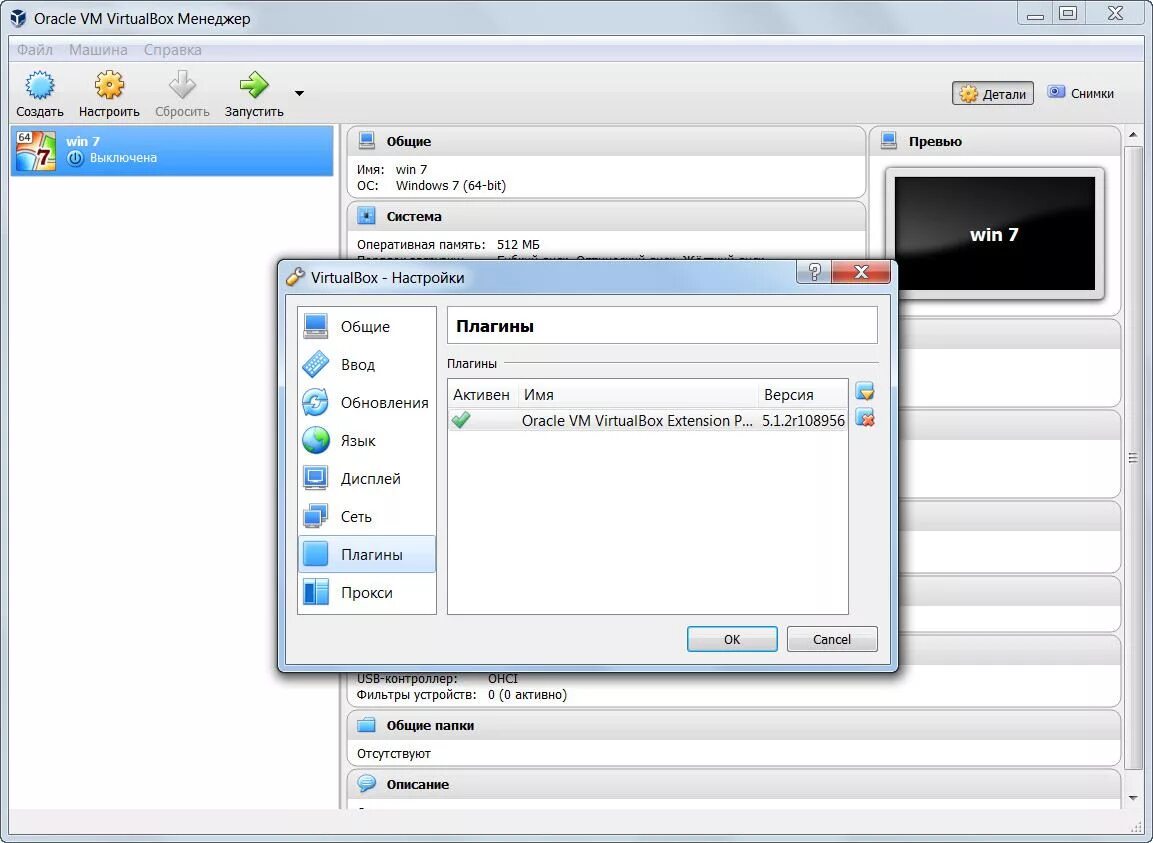Maximize the VirtualBox Manager window

[x=1068, y=13]
